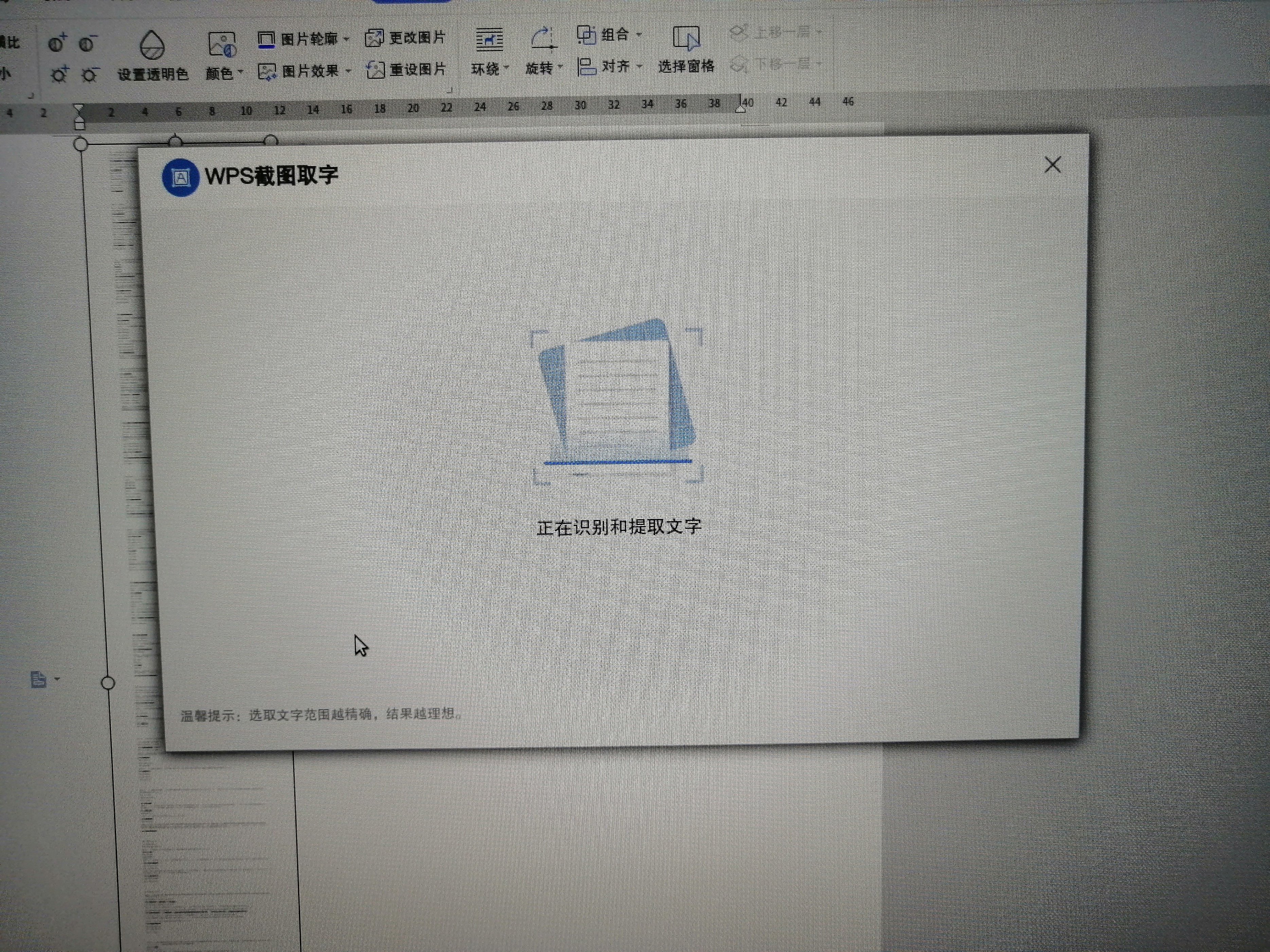Image resolution: width=1270 pixels, height=952 pixels.
Task: Click the scanning document illustration in the dialog
Action: coord(617,402)
